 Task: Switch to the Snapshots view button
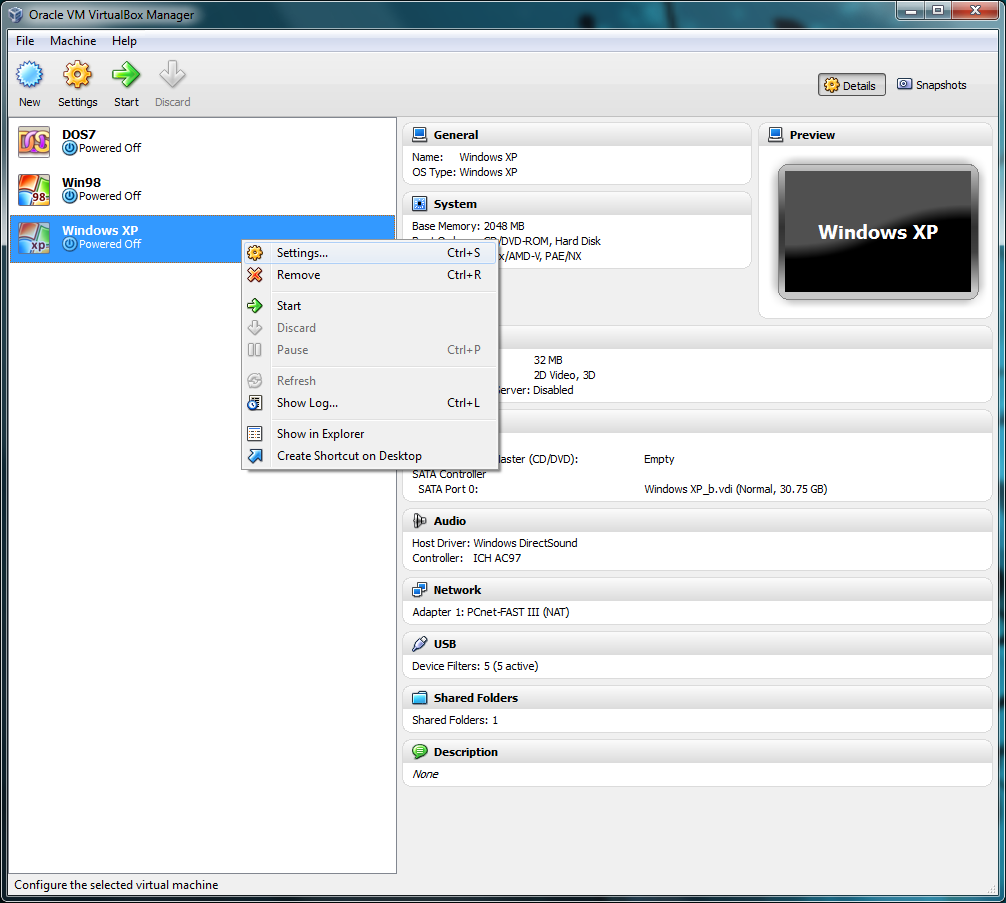coord(932,85)
